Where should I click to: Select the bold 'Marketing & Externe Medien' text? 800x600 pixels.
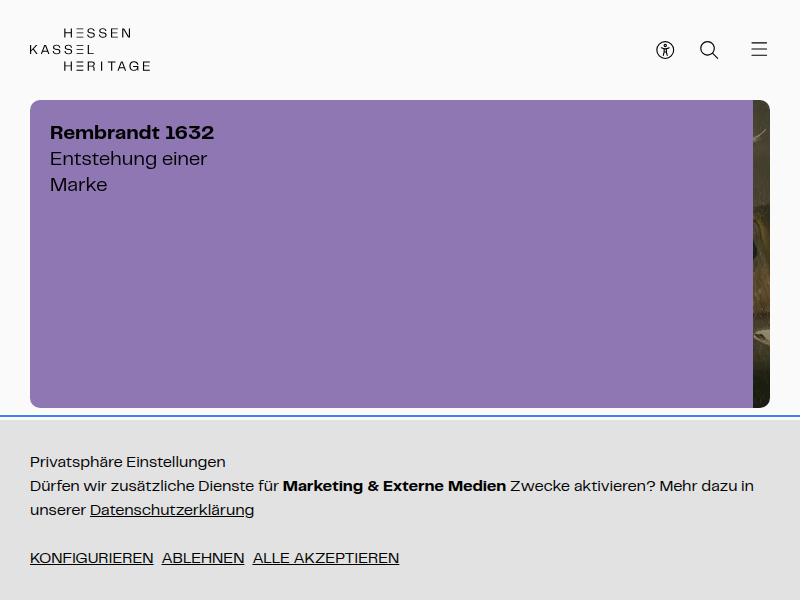[394, 486]
